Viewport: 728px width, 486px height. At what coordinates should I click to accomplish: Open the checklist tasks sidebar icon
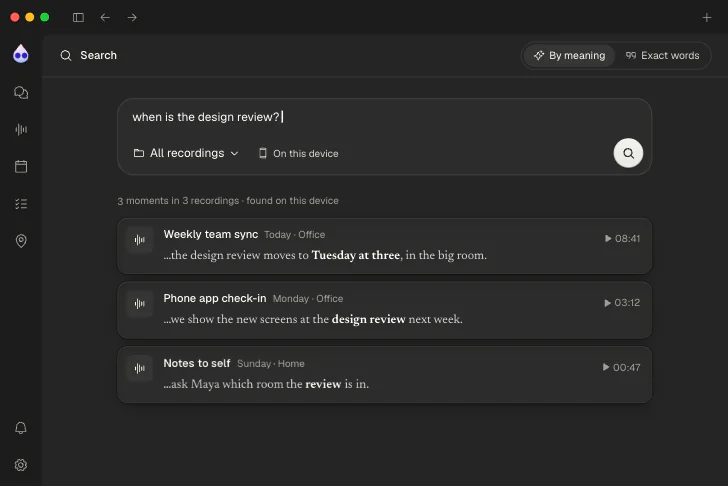click(21, 204)
